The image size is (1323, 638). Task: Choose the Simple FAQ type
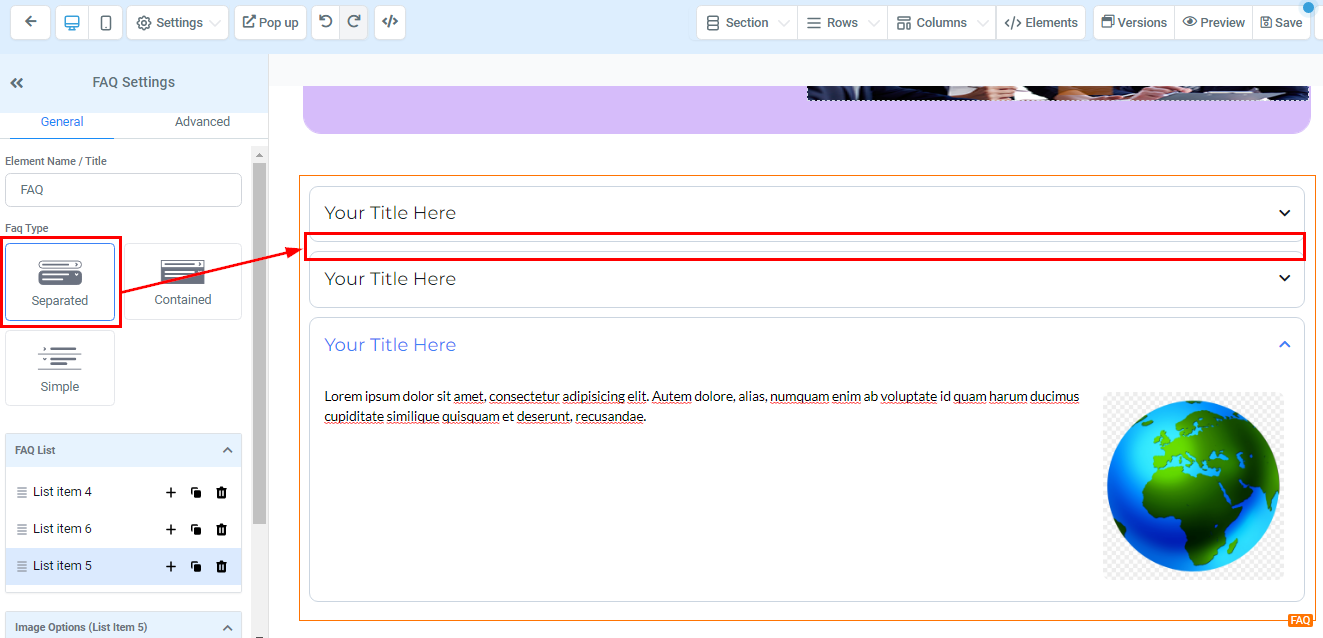tap(60, 369)
